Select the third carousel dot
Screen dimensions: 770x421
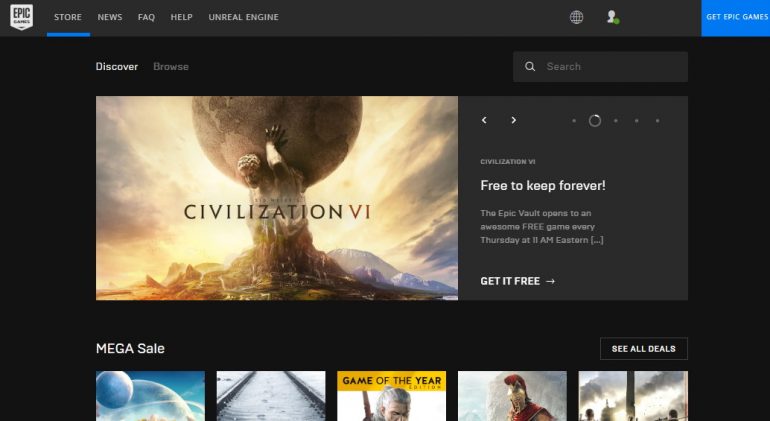coord(616,121)
